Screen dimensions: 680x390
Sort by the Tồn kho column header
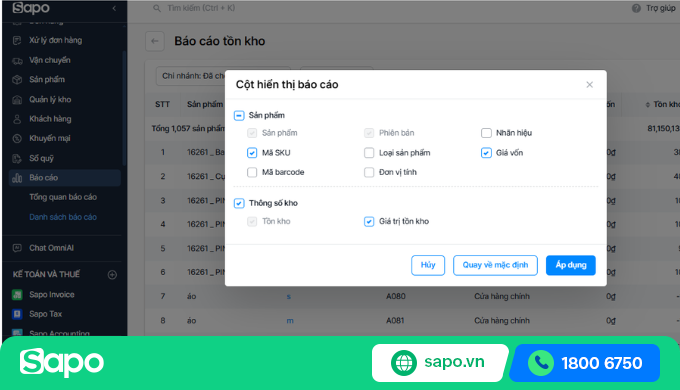(x=662, y=105)
